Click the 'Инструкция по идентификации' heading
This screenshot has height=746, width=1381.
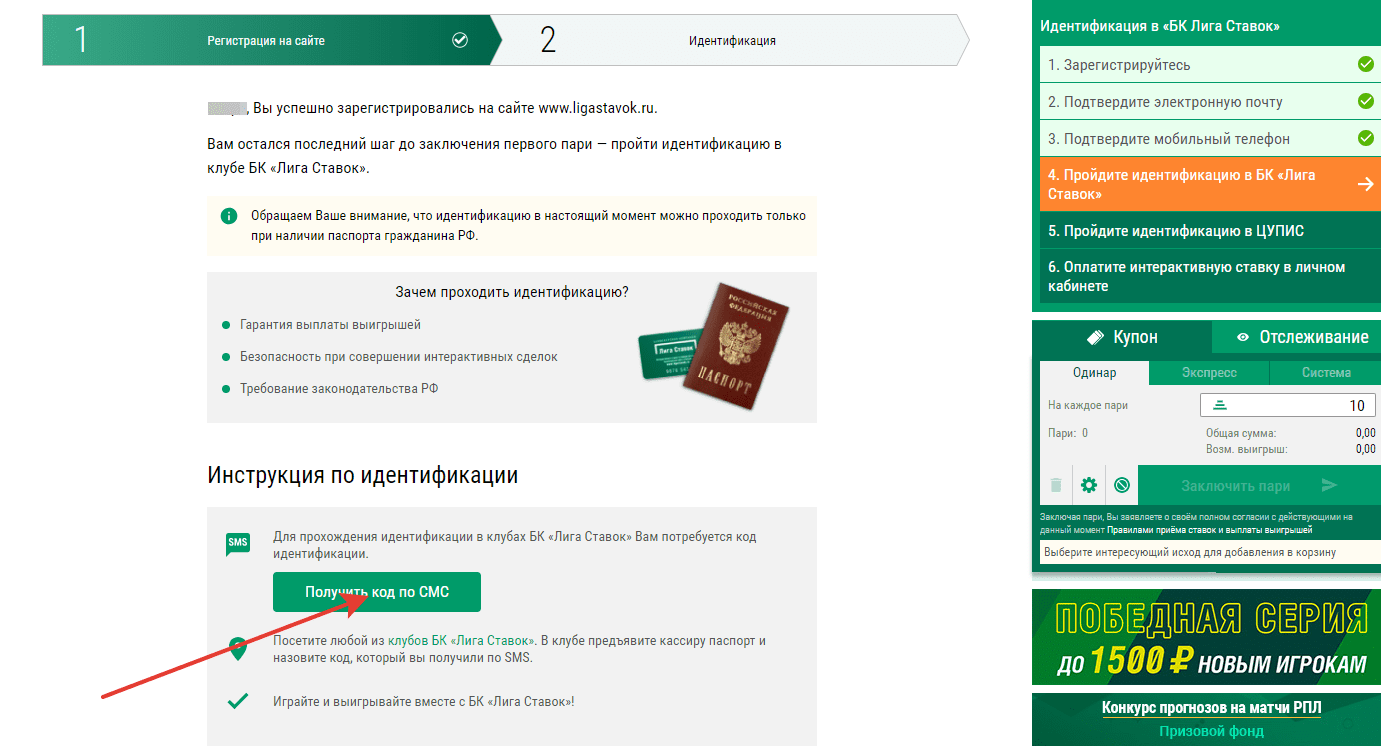pyautogui.click(x=363, y=475)
